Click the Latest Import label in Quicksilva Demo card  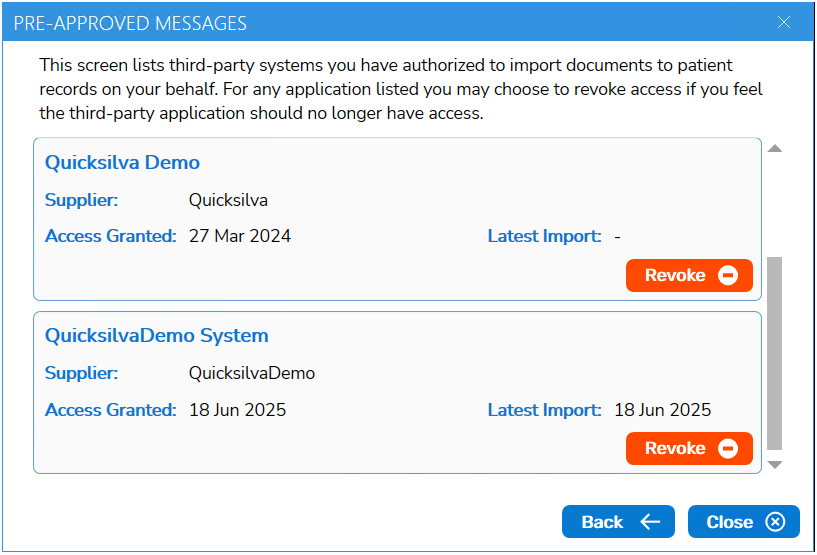[544, 236]
